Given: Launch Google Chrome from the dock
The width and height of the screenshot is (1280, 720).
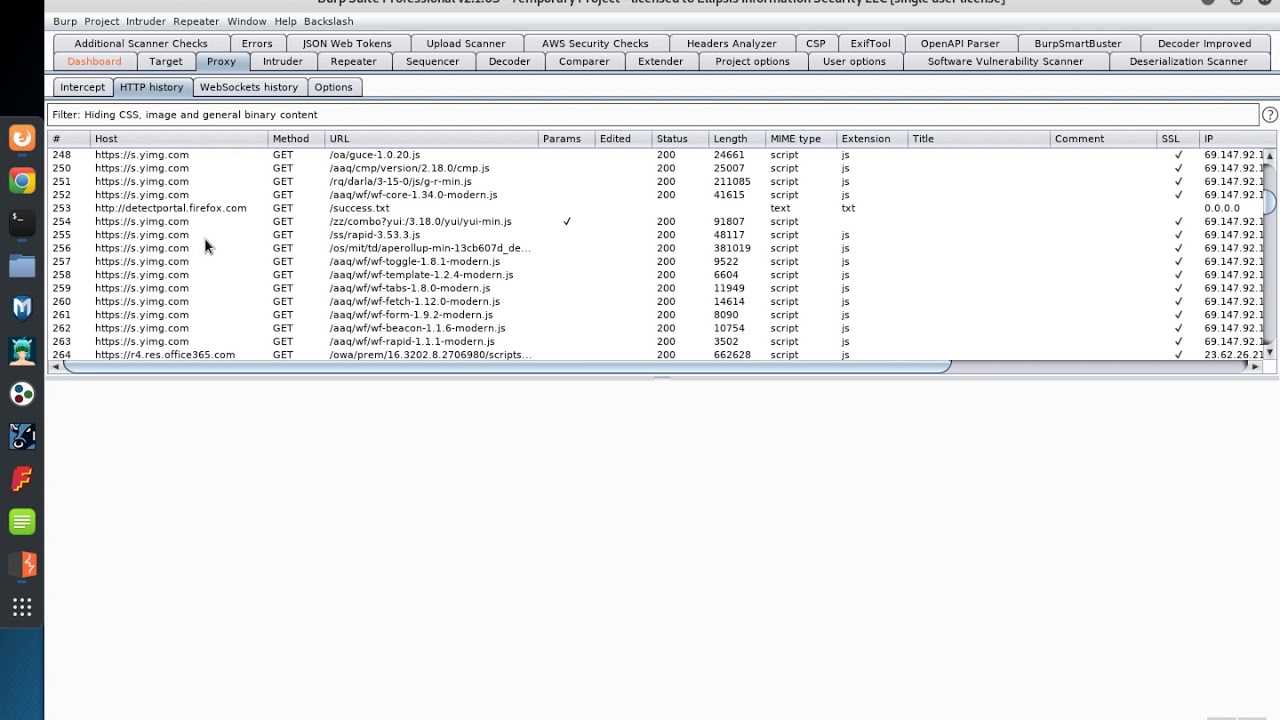Looking at the screenshot, I should [22, 181].
